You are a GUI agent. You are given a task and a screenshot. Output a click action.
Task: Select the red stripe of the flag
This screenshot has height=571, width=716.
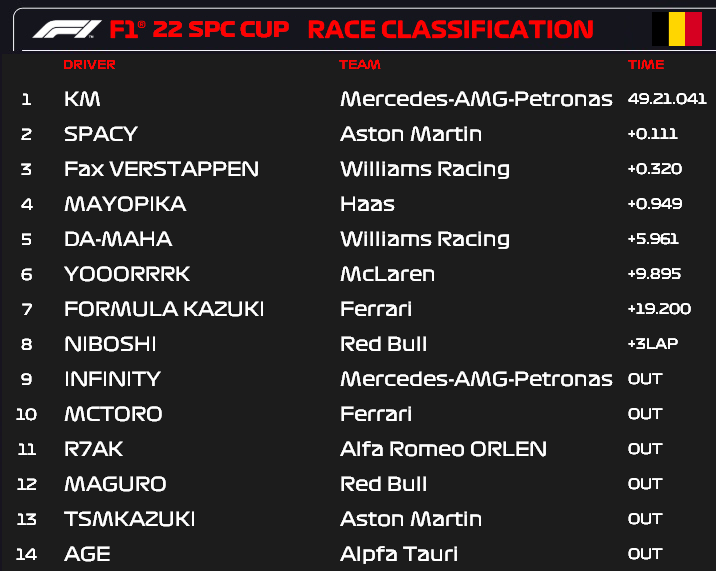[x=694, y=29]
